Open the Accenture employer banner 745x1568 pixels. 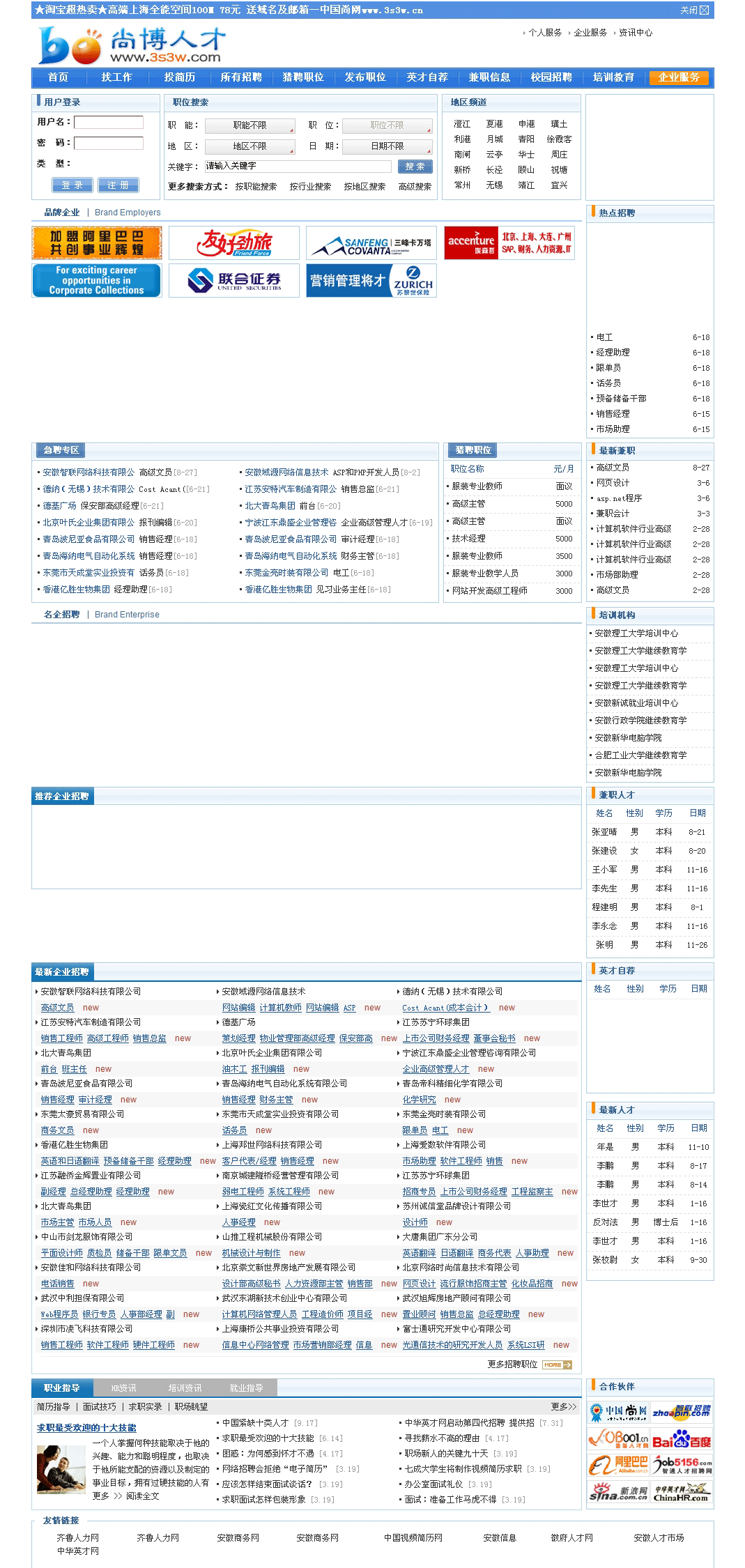tap(509, 243)
